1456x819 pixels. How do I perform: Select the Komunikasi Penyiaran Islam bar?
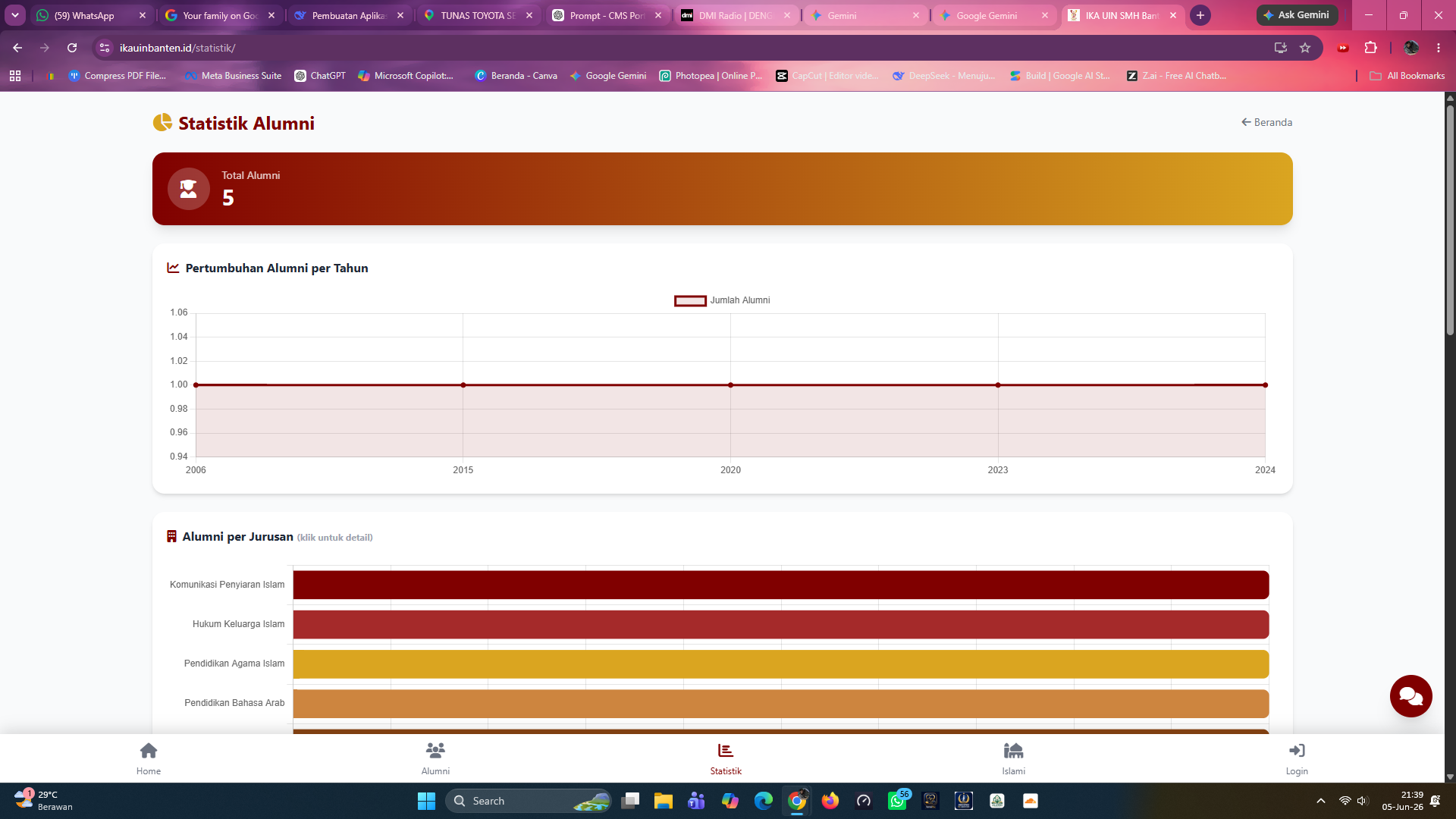[x=780, y=585]
